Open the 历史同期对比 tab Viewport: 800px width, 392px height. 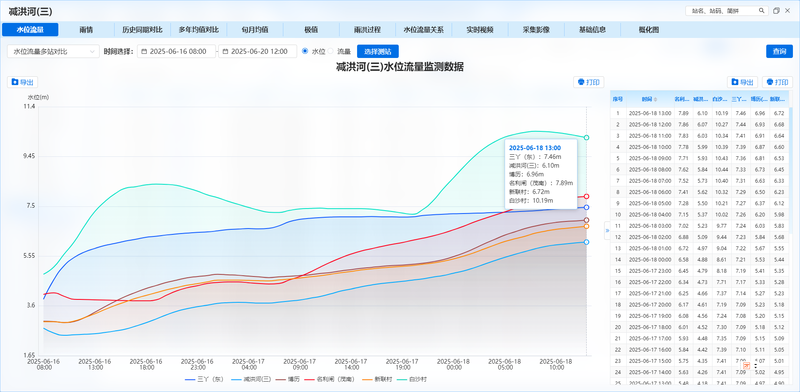tap(142, 30)
